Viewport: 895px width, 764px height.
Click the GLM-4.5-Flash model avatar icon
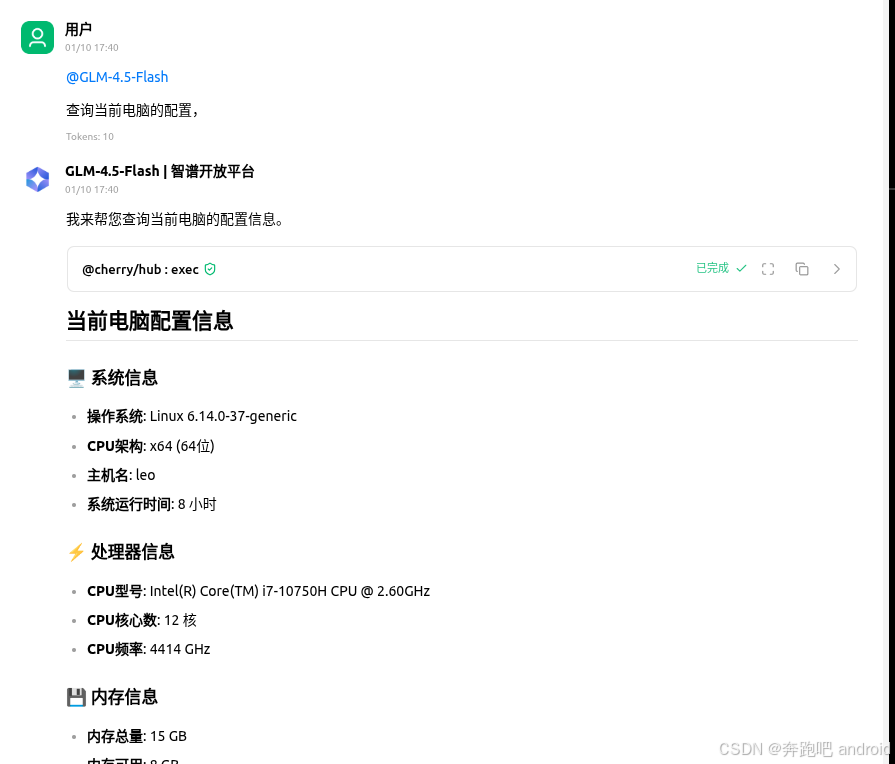[38, 179]
